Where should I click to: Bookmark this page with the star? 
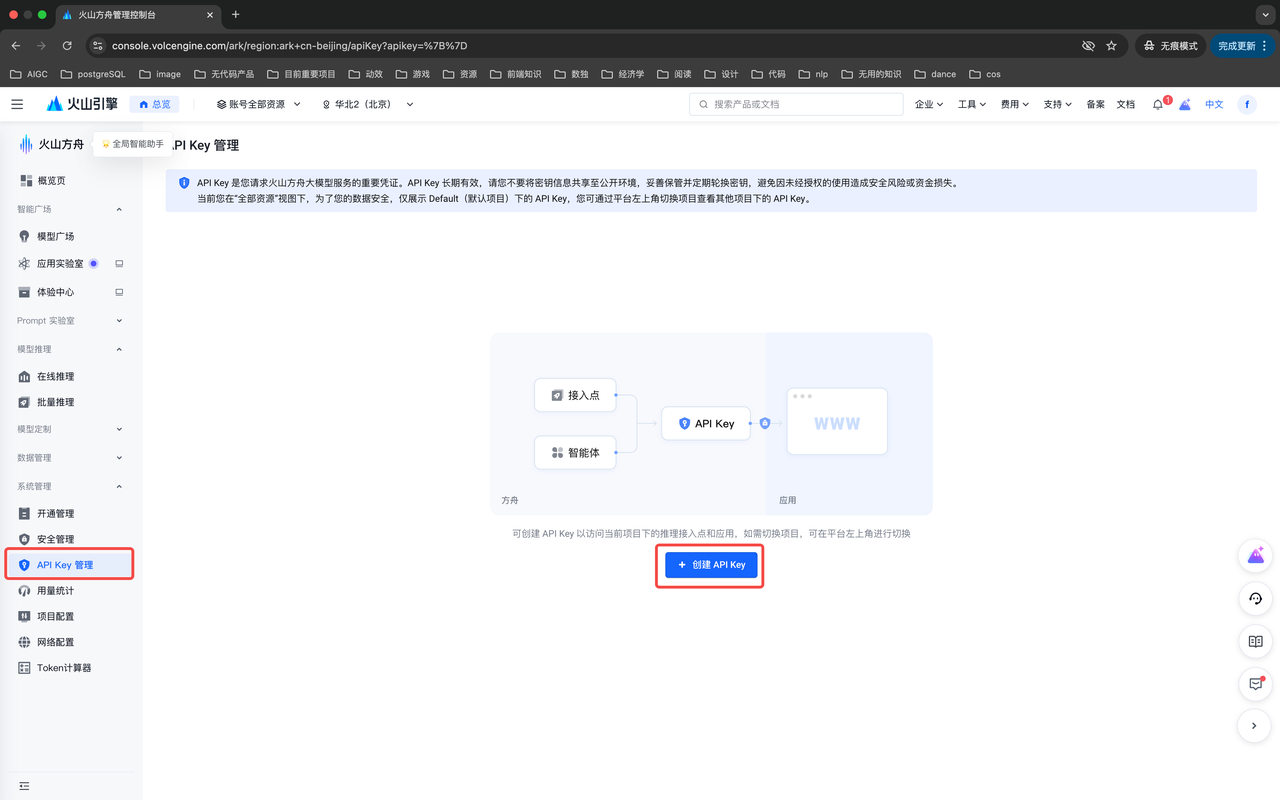[x=1111, y=46]
